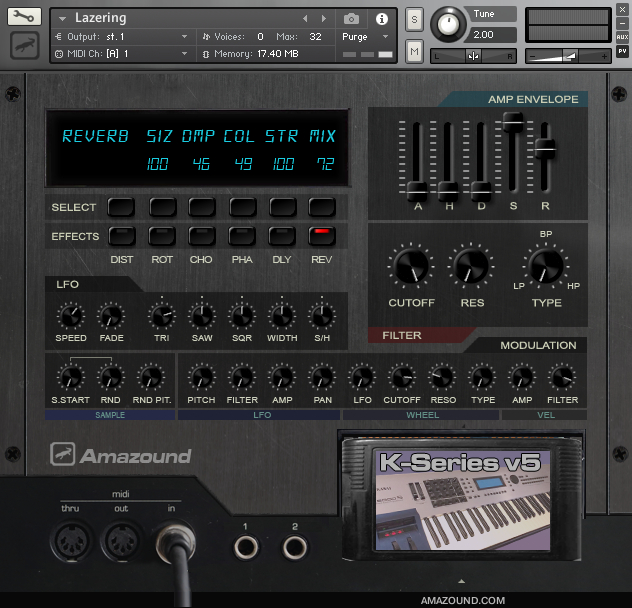Click the LFO PITCH modulation knob
The image size is (632, 608).
pos(202,377)
